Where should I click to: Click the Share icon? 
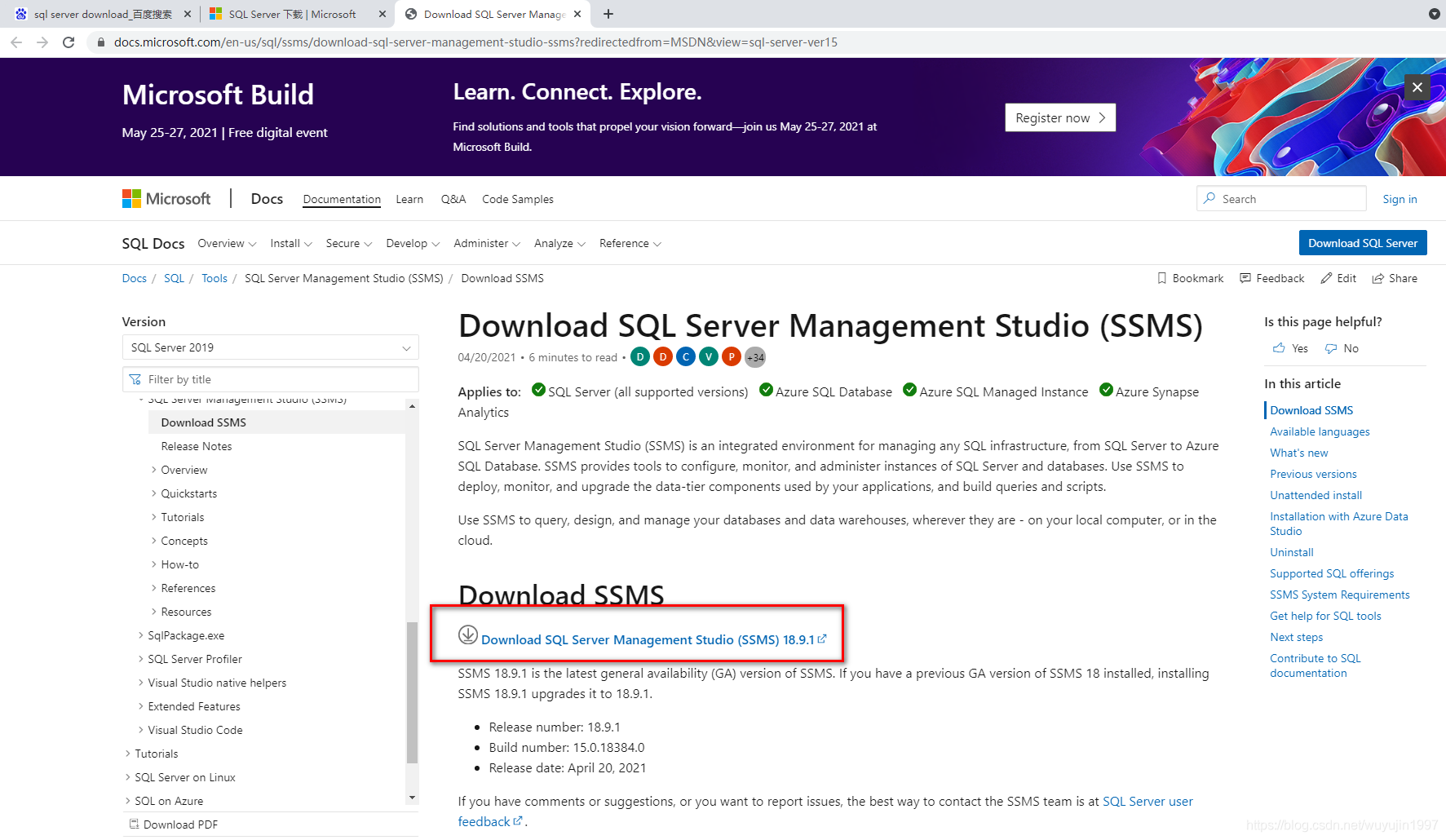pyautogui.click(x=1378, y=278)
